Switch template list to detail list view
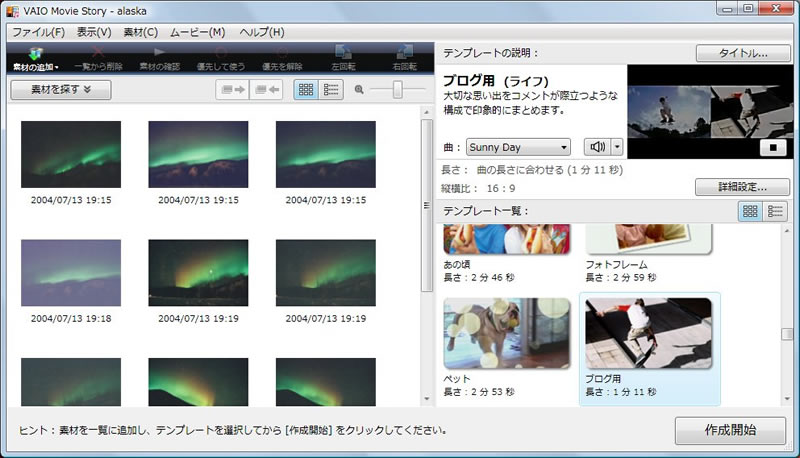800x458 pixels. tap(775, 211)
